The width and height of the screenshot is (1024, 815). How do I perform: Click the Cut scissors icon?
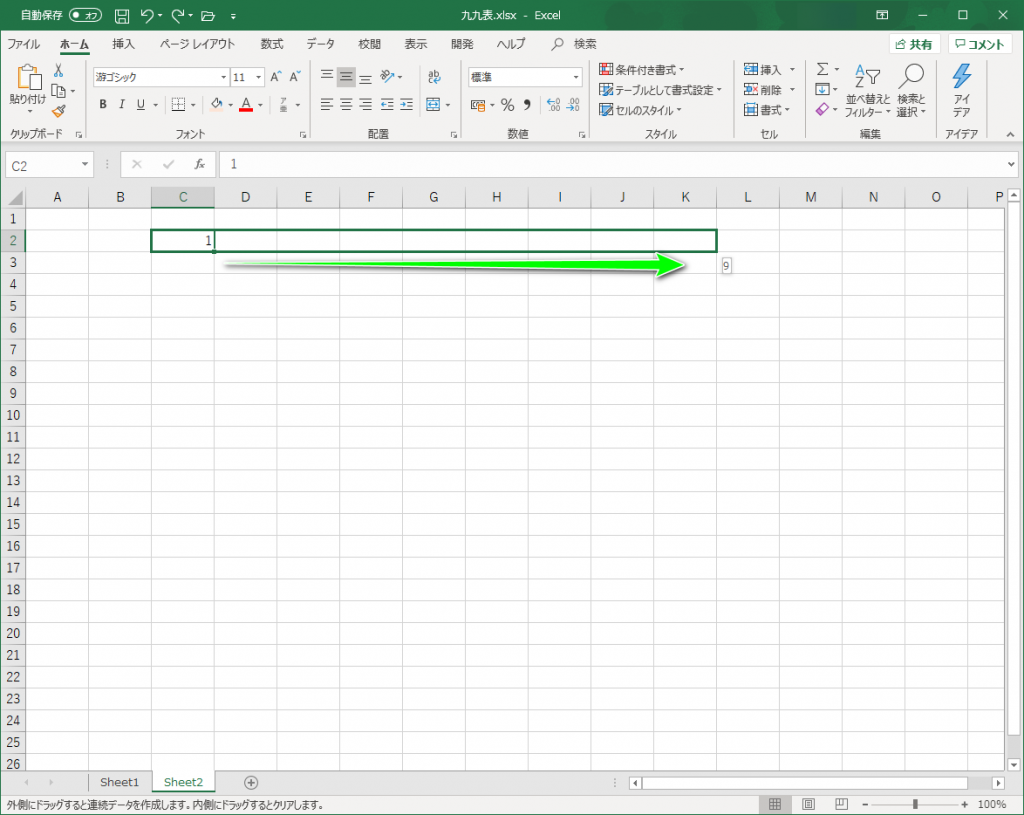(58, 71)
